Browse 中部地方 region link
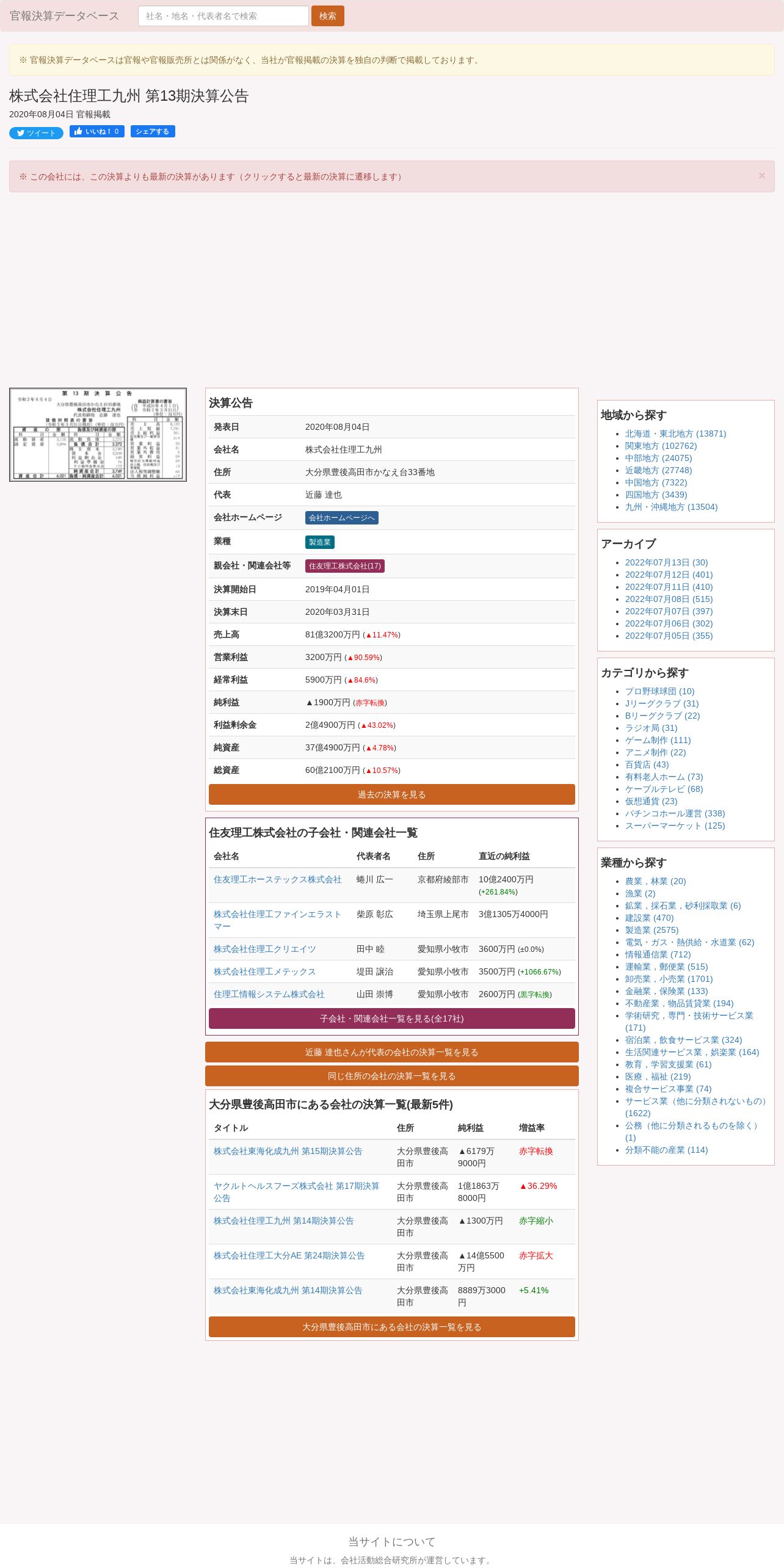 pos(658,458)
